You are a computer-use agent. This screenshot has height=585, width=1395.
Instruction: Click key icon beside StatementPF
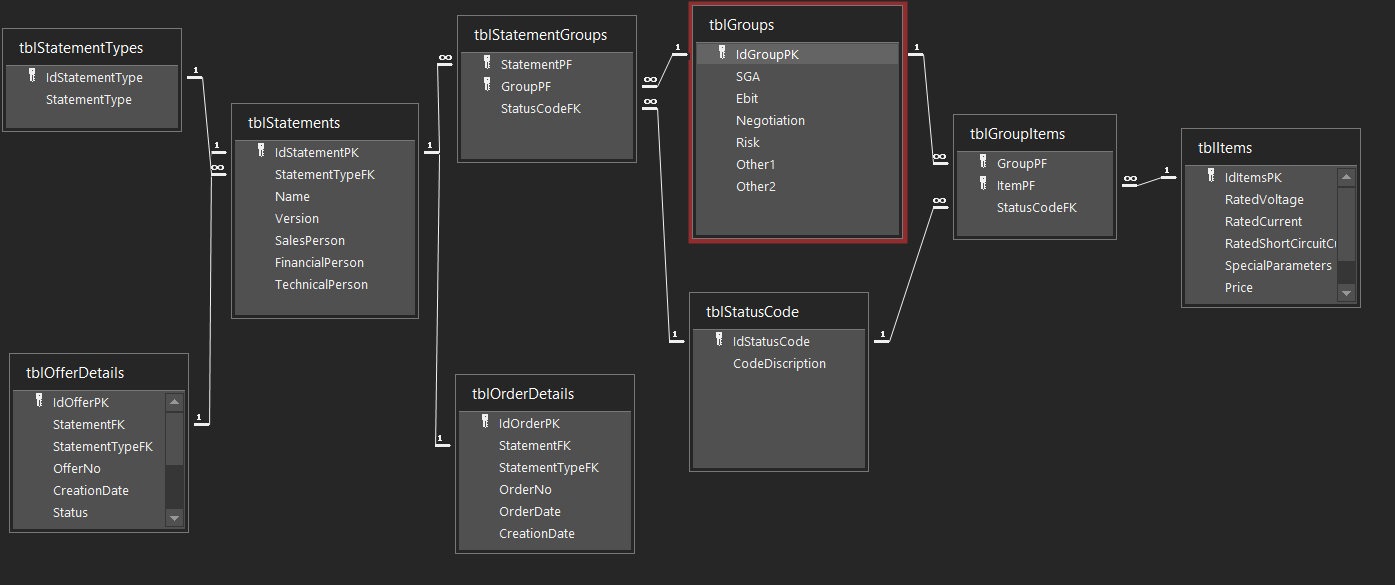487,63
